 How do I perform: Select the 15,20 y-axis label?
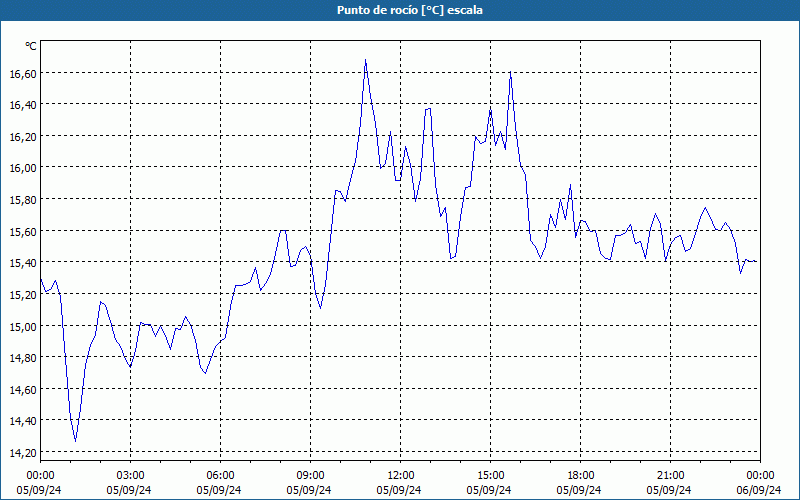point(23,295)
